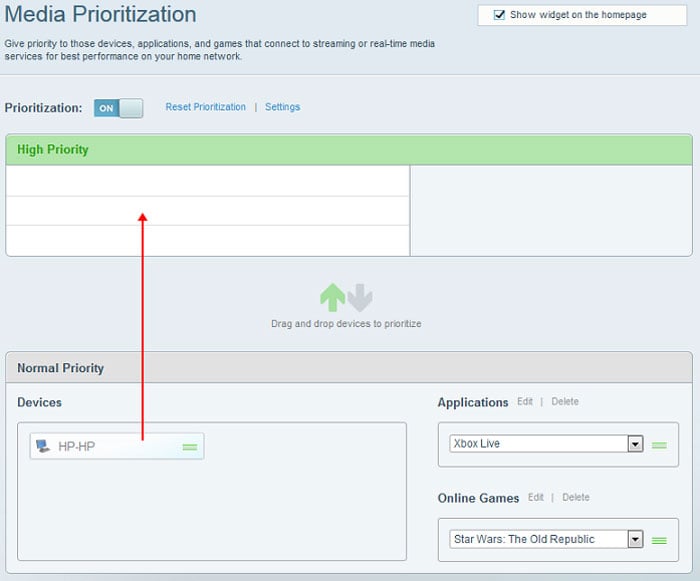Click the computer icon beside HP-HP
Screen dimensions: 700x581
43,446
